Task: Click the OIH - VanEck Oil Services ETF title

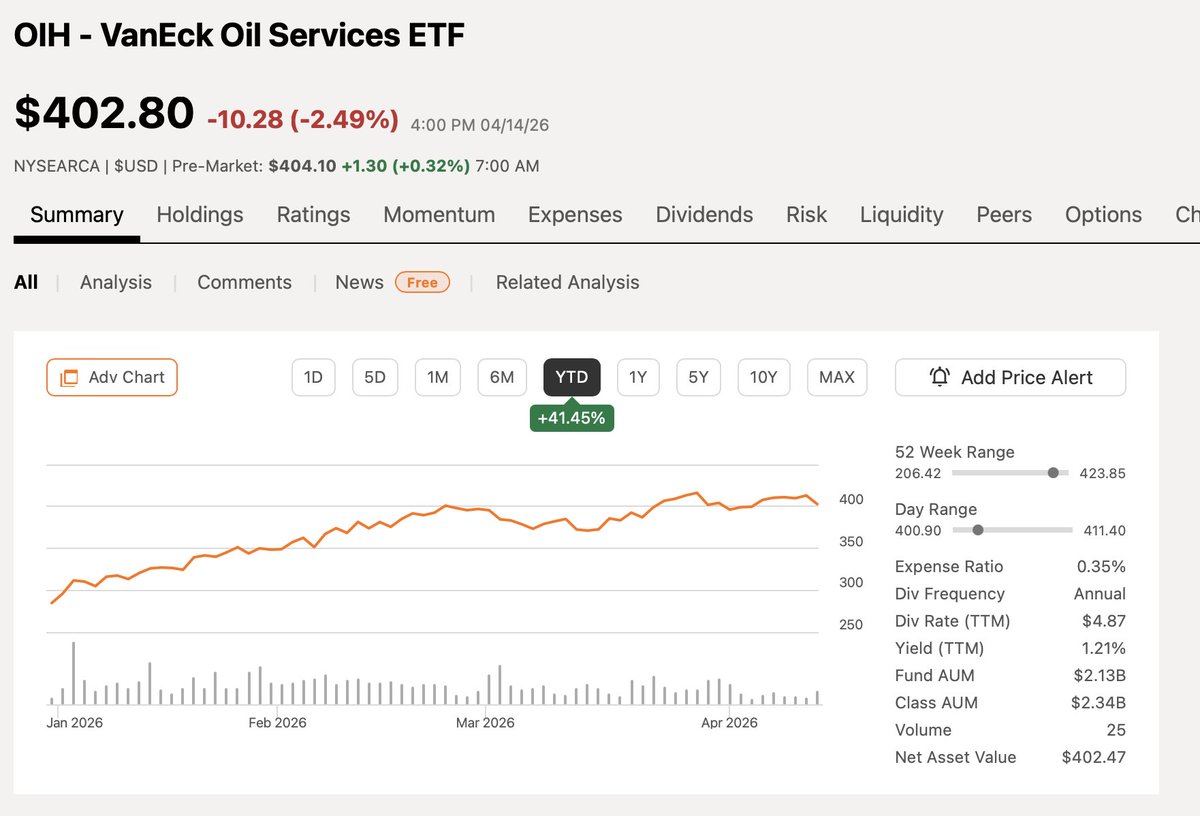Action: click(x=239, y=36)
